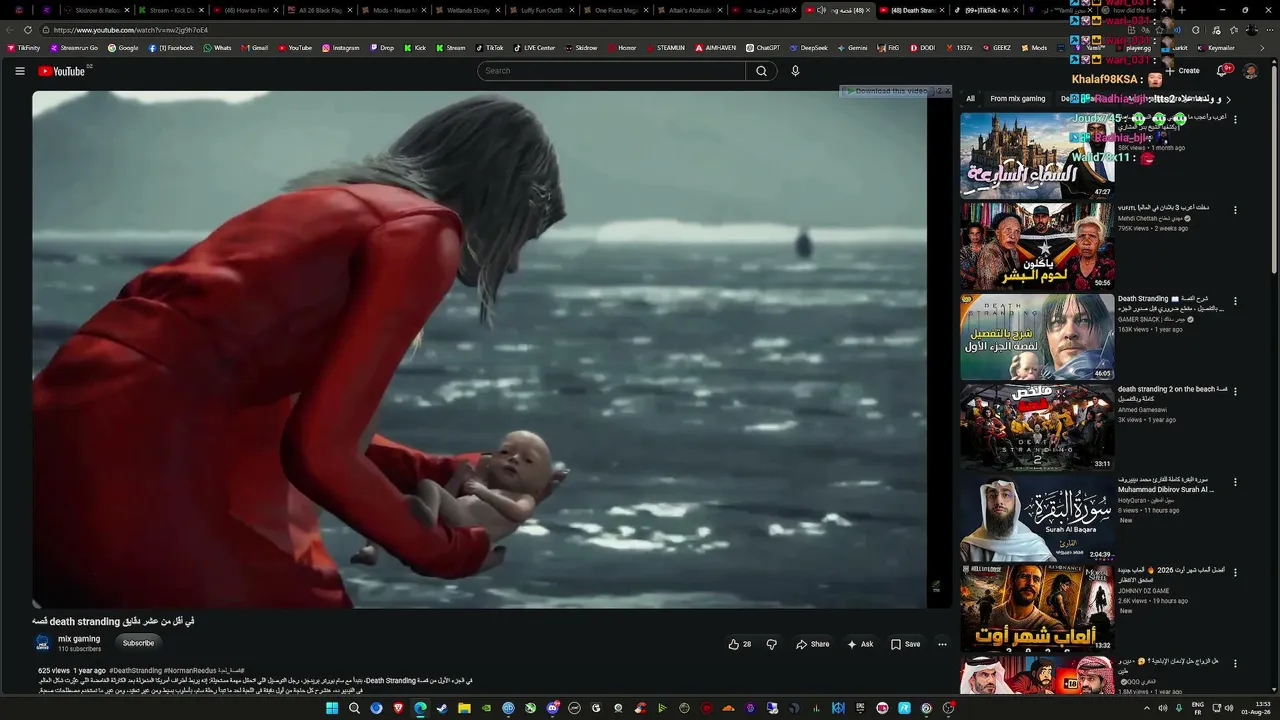1280x720 pixels.
Task: Switch to the Stream - Kick Dashboard tab
Action: click(x=172, y=10)
